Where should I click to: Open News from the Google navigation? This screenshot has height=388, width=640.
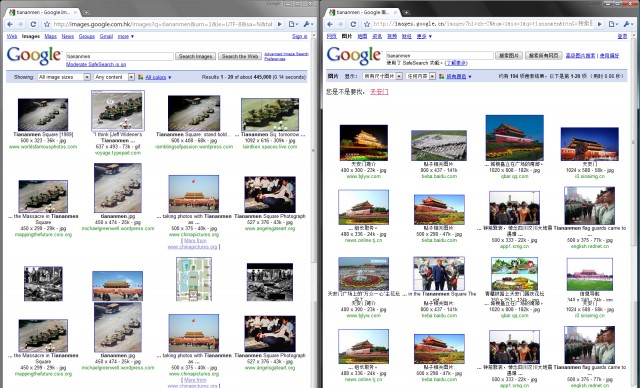click(x=68, y=36)
